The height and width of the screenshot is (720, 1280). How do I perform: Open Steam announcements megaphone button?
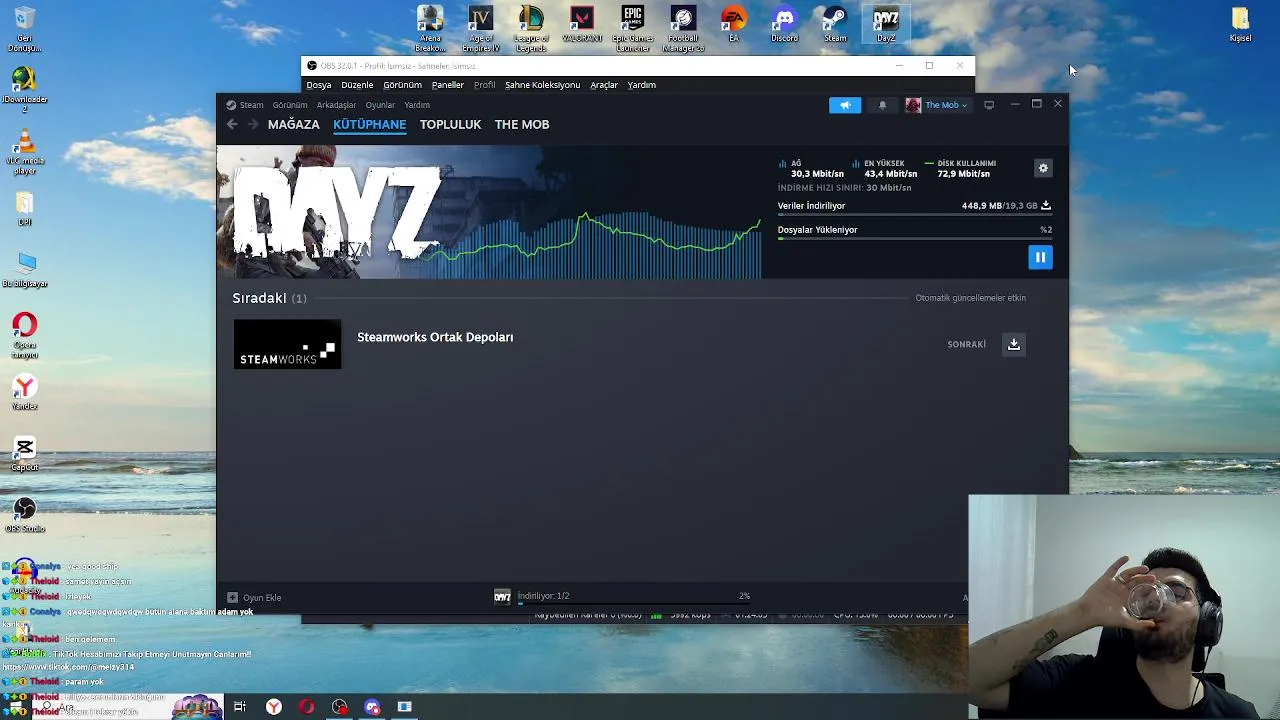pos(845,105)
